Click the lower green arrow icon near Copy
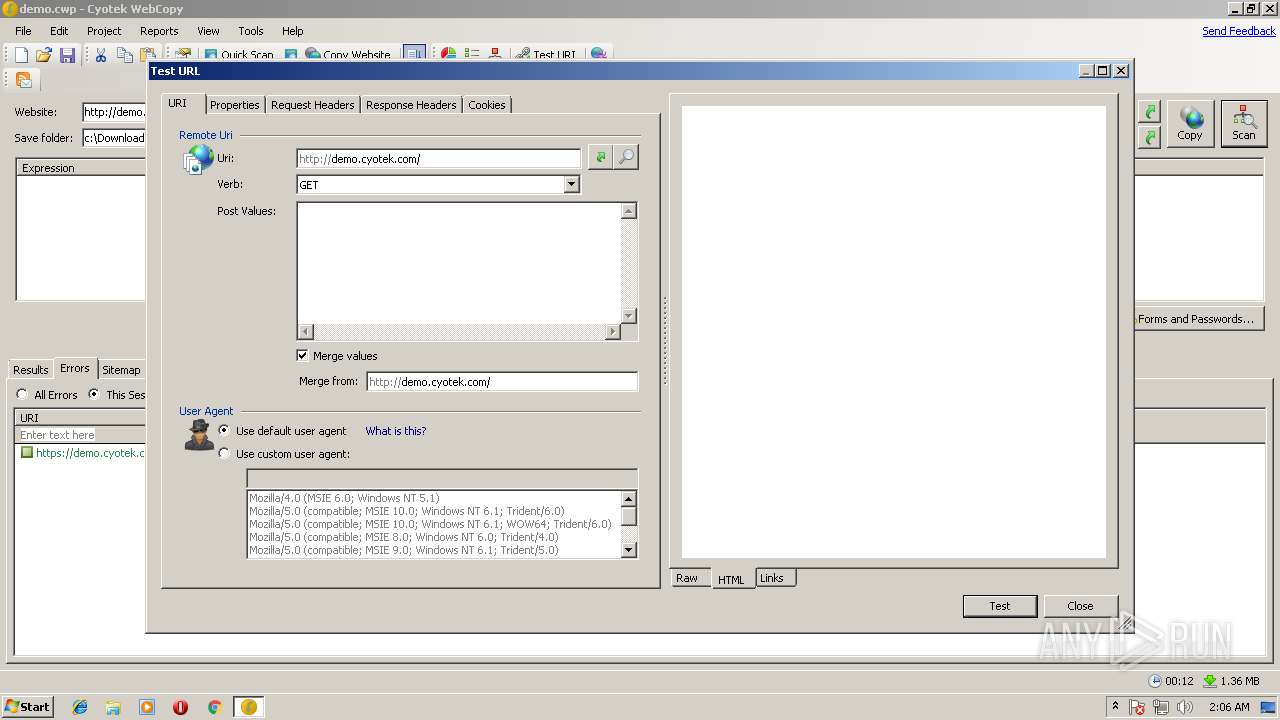The height and width of the screenshot is (720, 1280). pyautogui.click(x=1150, y=137)
